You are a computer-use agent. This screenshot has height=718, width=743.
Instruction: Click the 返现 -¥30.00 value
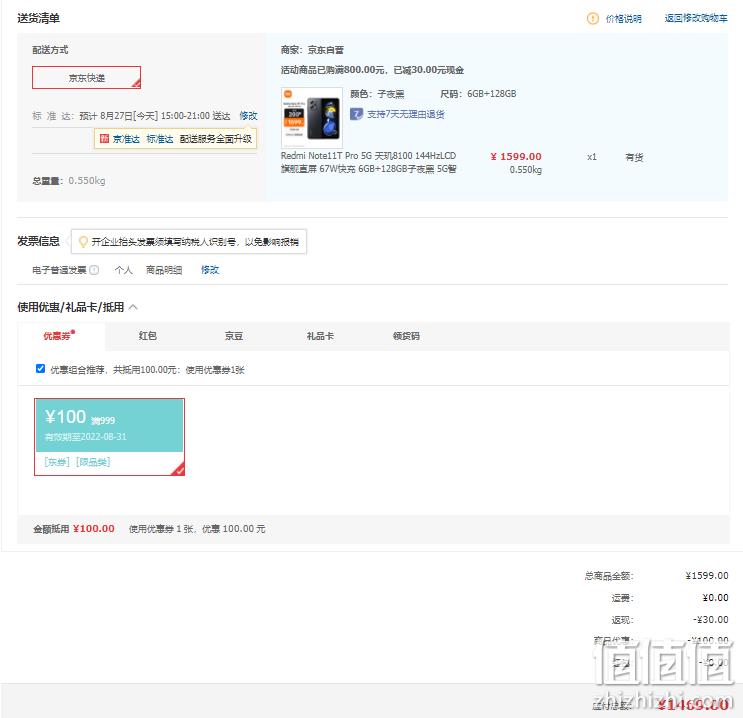pyautogui.click(x=710, y=619)
